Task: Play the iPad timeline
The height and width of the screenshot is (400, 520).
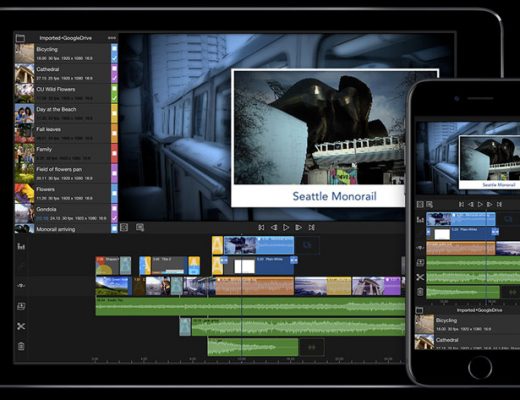Action: tap(286, 227)
